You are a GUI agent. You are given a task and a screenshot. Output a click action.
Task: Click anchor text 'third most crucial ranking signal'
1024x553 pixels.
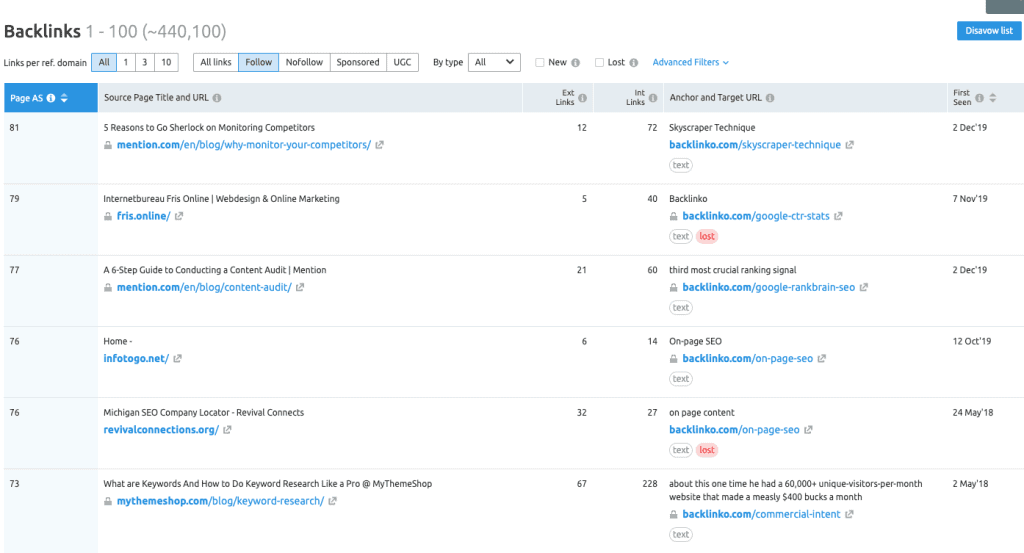[732, 270]
